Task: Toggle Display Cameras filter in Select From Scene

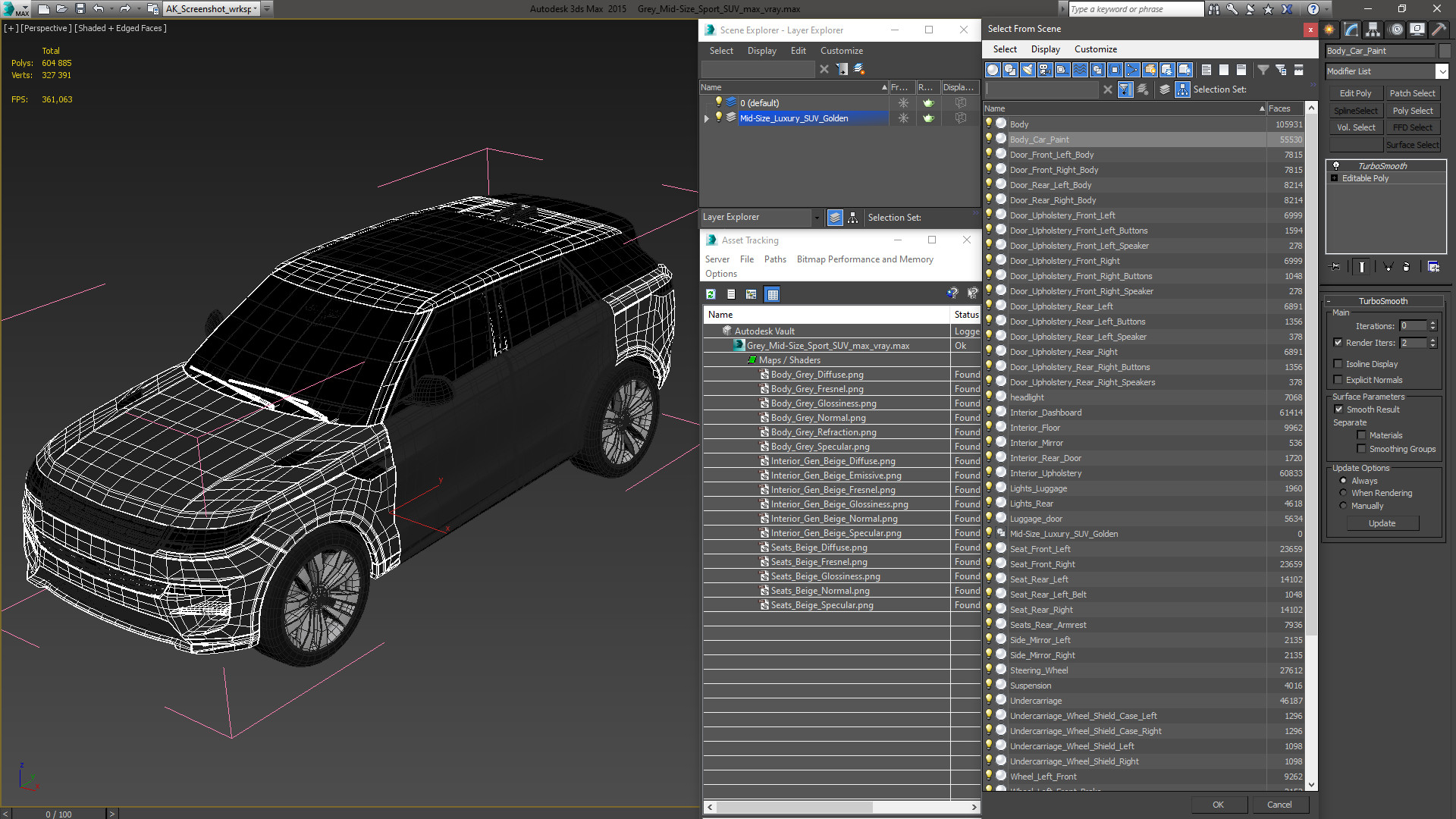Action: [1045, 70]
